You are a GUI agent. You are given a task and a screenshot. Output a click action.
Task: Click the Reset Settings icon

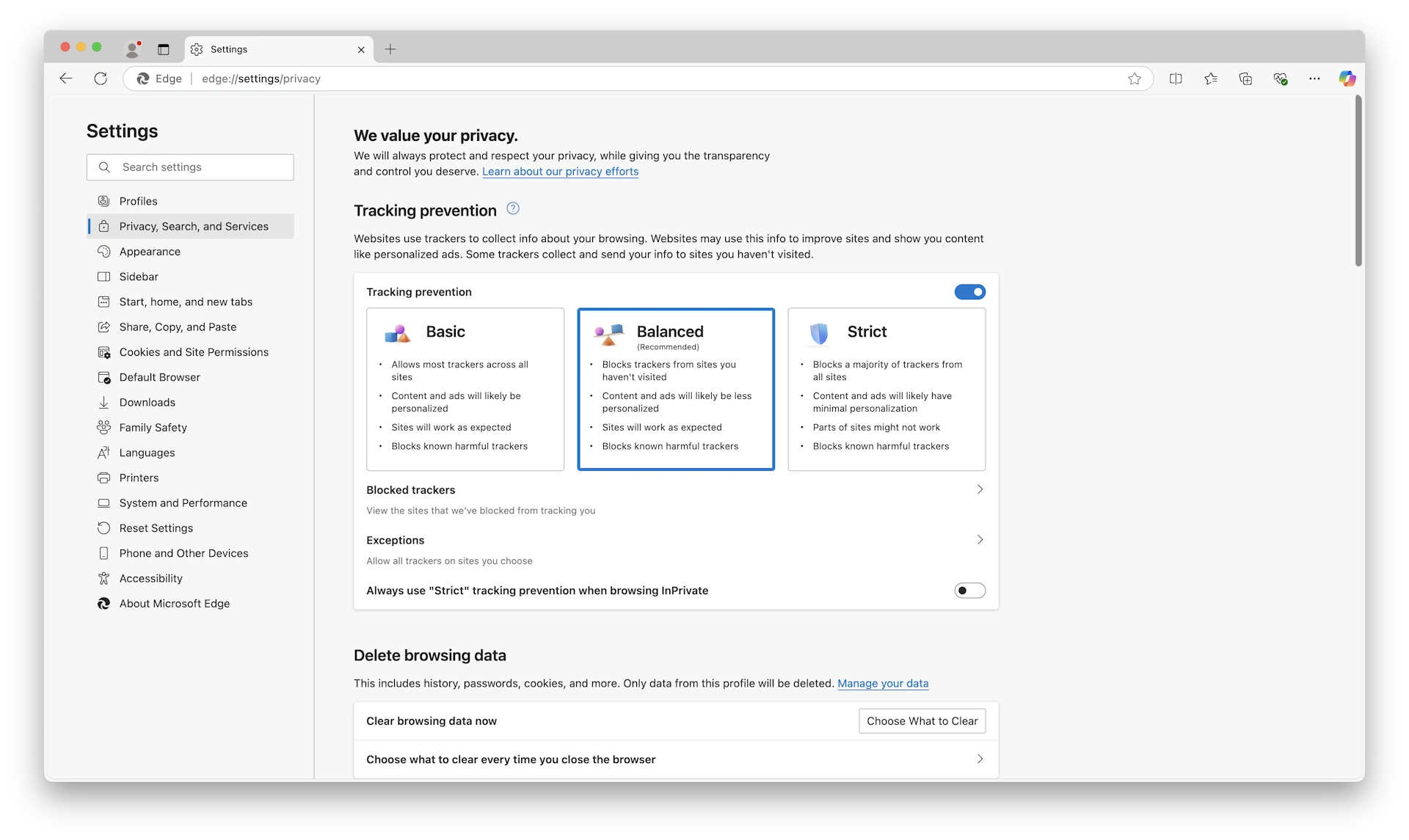[103, 528]
